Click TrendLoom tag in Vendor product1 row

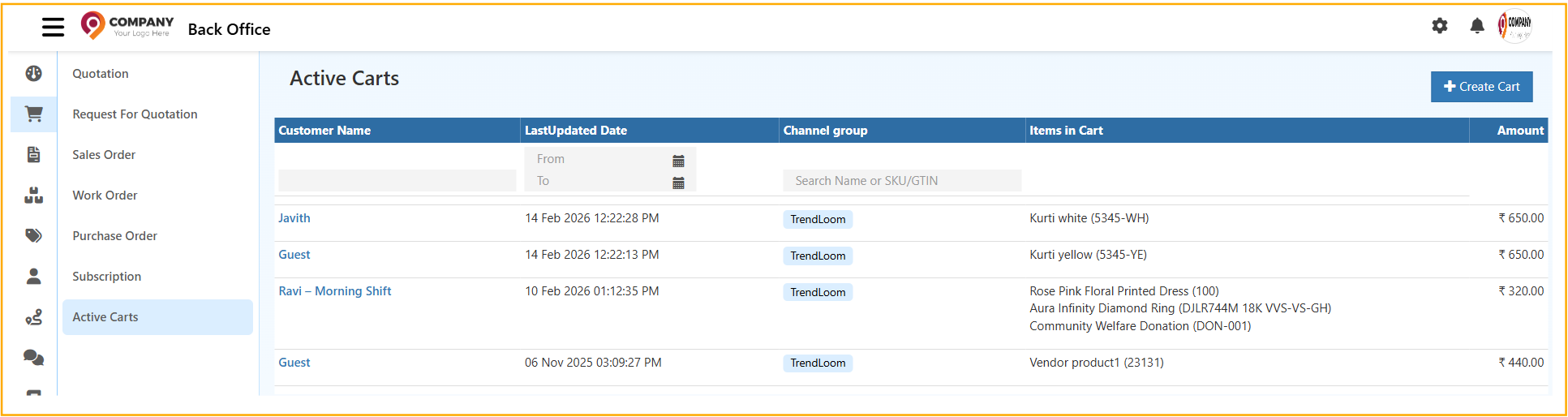(818, 363)
